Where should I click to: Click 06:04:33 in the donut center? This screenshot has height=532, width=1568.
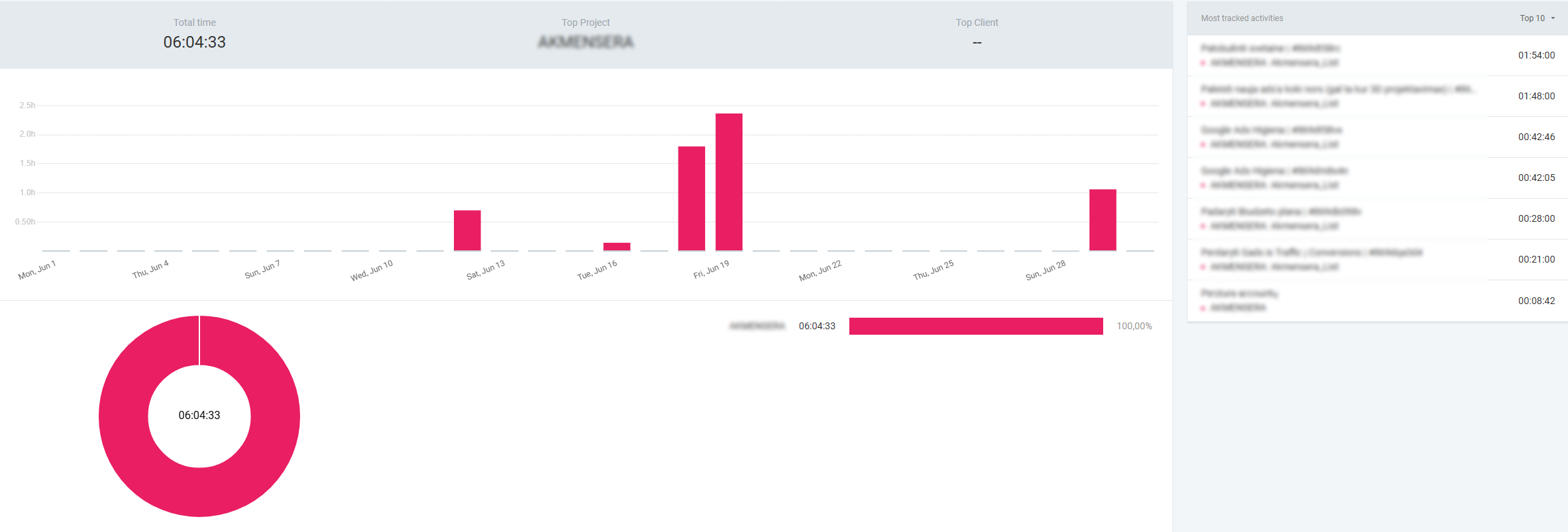pyautogui.click(x=199, y=415)
